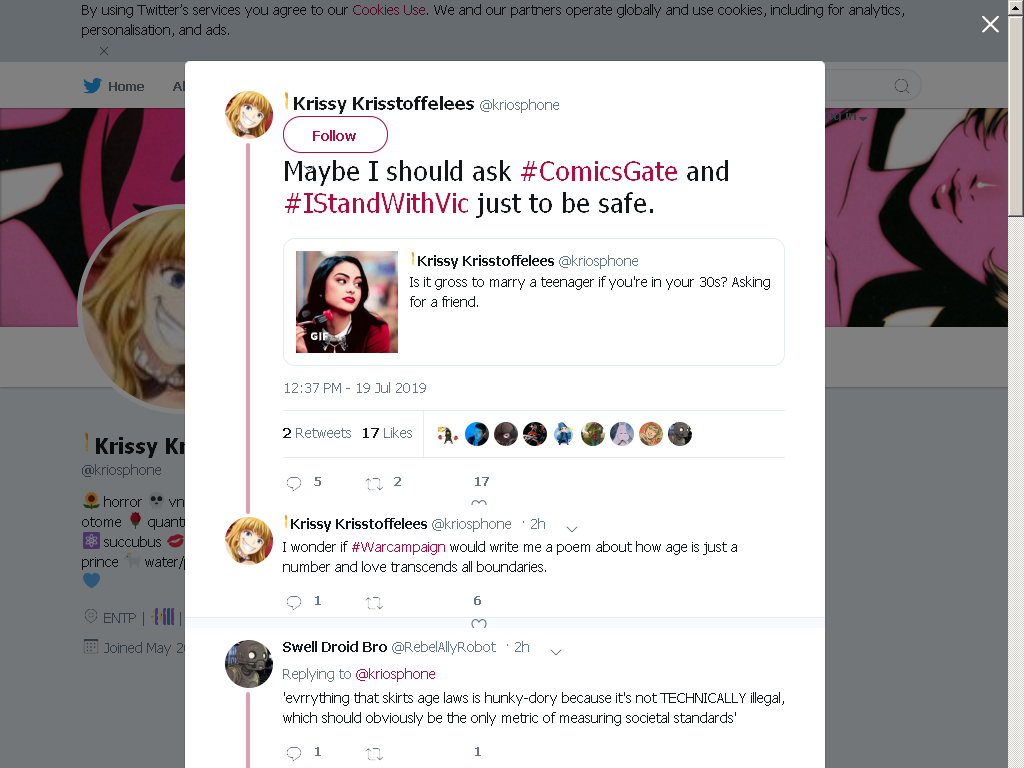
Task: Open the Cookies Use policy link
Action: [389, 10]
